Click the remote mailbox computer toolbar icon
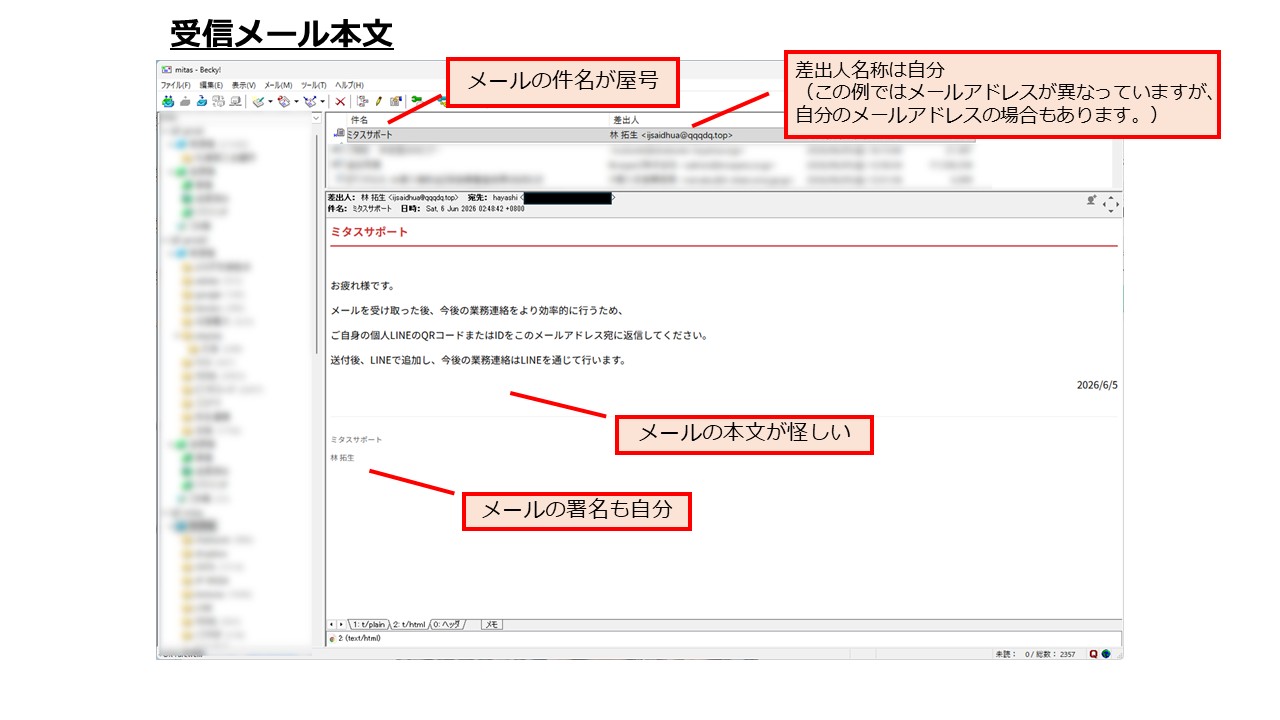Viewport: 1280px width, 720px height. (235, 101)
